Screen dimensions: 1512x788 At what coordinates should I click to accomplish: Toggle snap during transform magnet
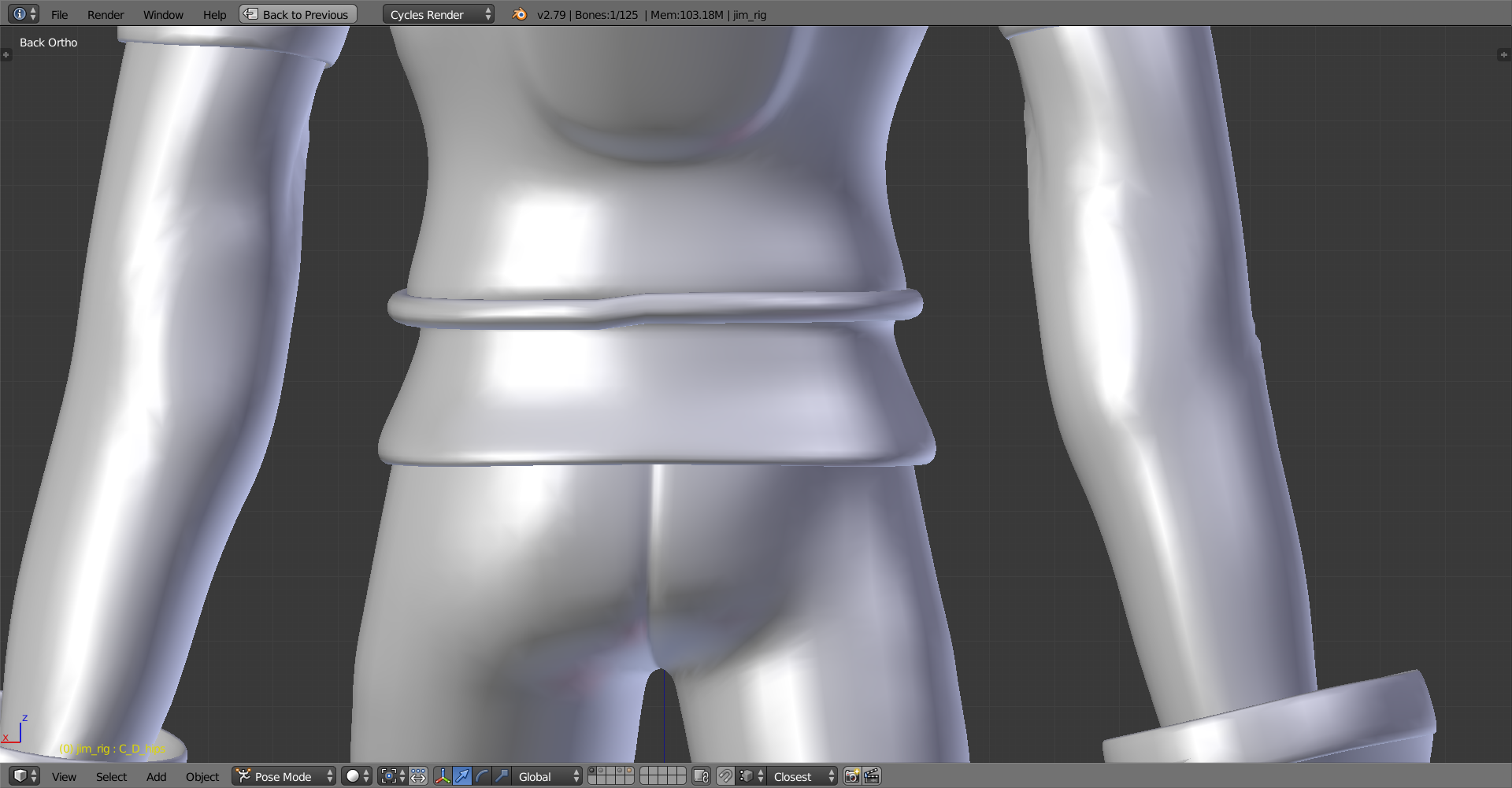click(x=725, y=776)
